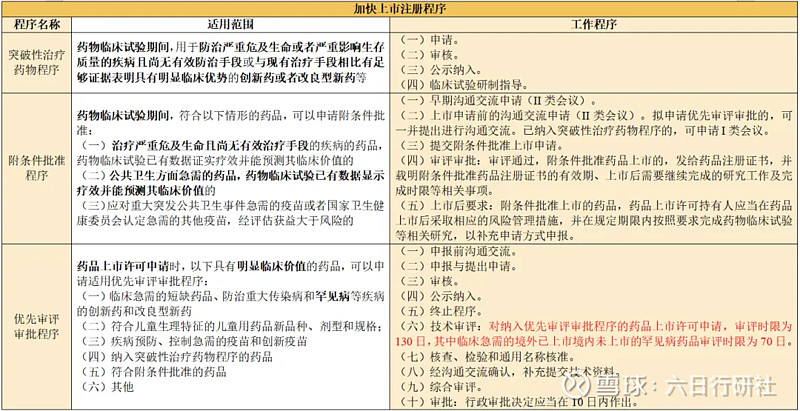The width and height of the screenshot is (800, 411).
Task: Click the step （五）终止程序
Action: pyautogui.click(x=440, y=311)
